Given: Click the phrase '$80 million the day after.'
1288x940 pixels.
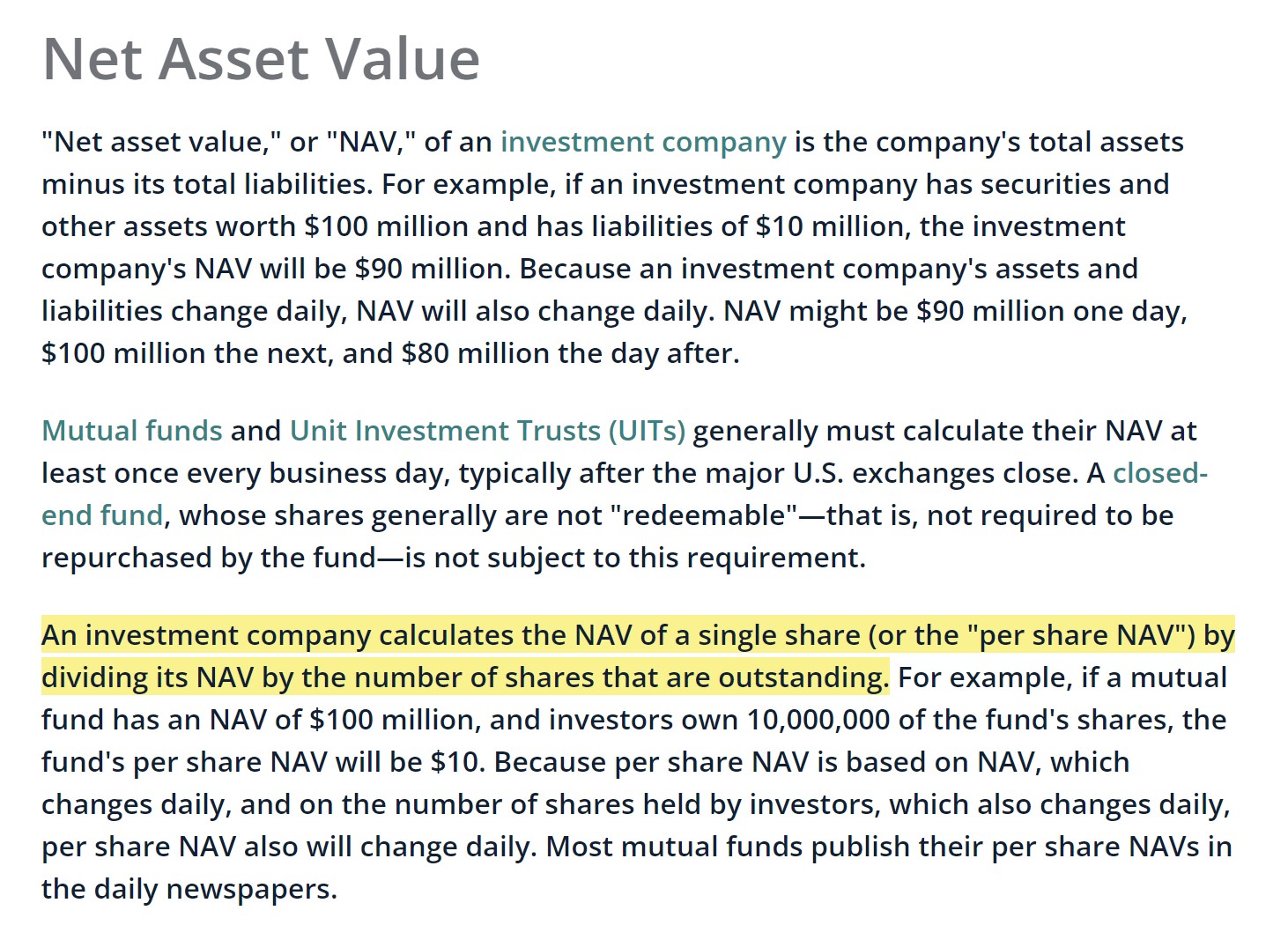Looking at the screenshot, I should (x=570, y=353).
